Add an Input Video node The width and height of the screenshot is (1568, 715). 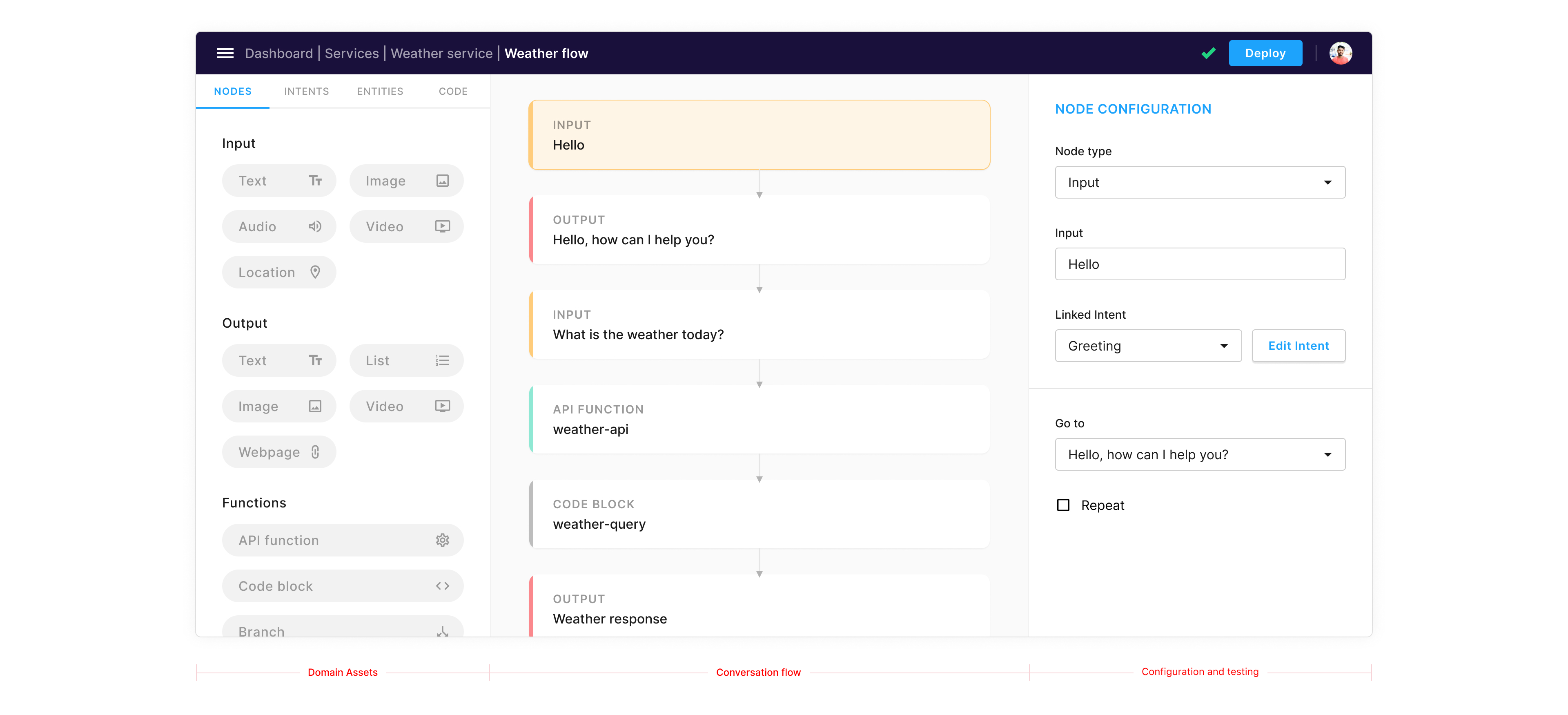coord(406,227)
